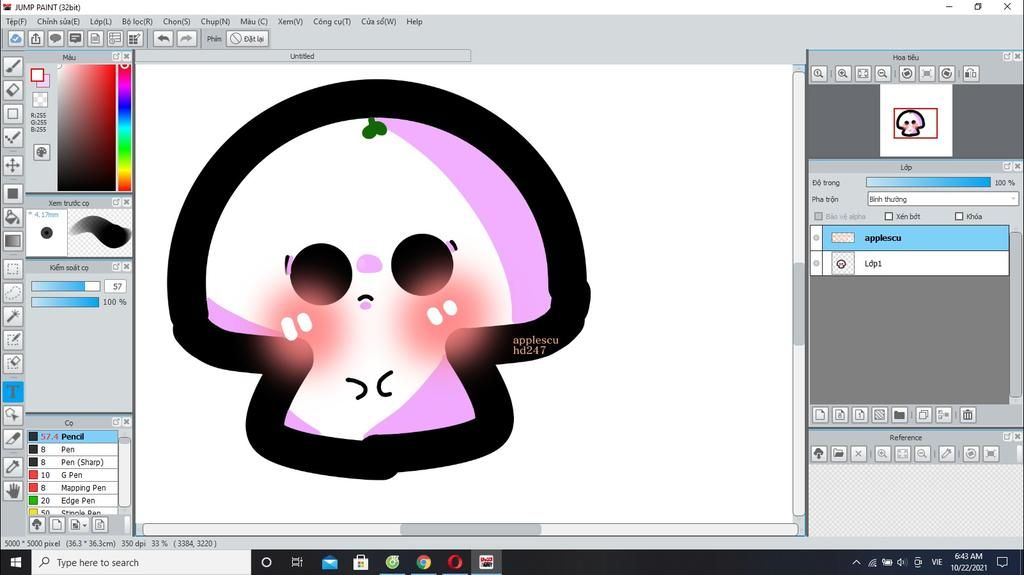The height and width of the screenshot is (575, 1024).
Task: Select the Shape fill rectangle tool
Action: [x=12, y=193]
